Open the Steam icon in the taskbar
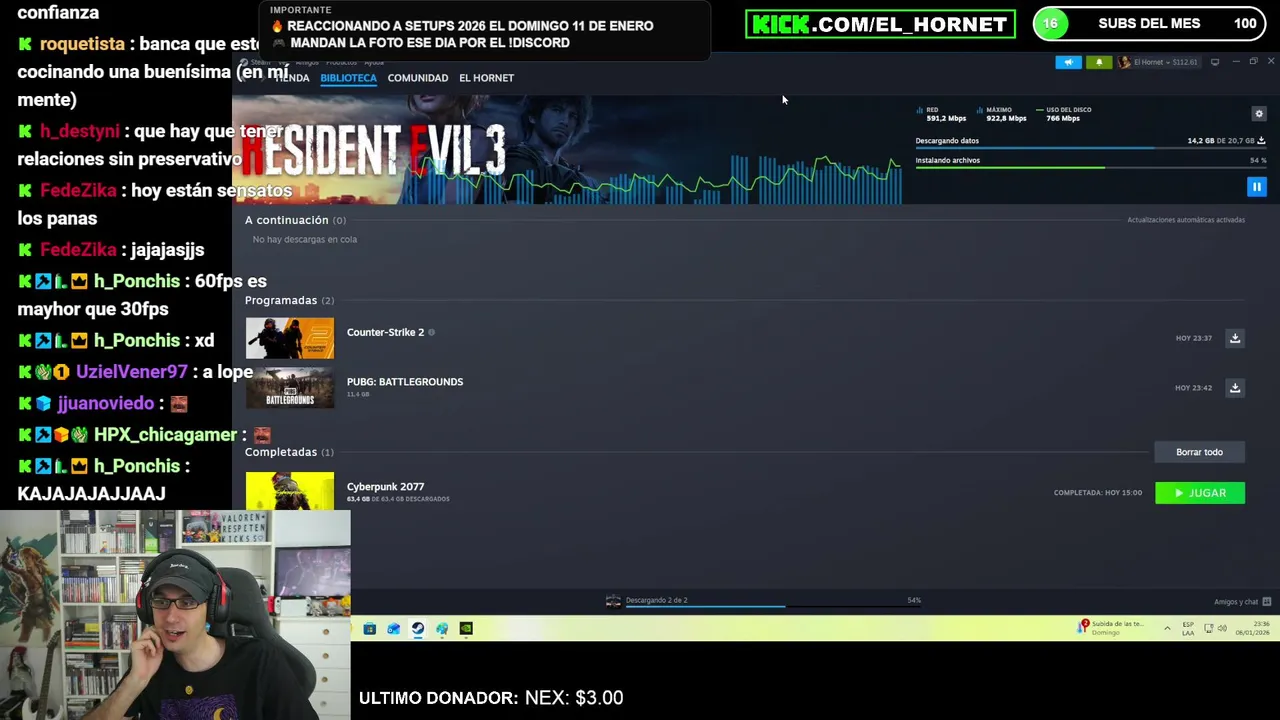The width and height of the screenshot is (1280, 720). pos(418,629)
